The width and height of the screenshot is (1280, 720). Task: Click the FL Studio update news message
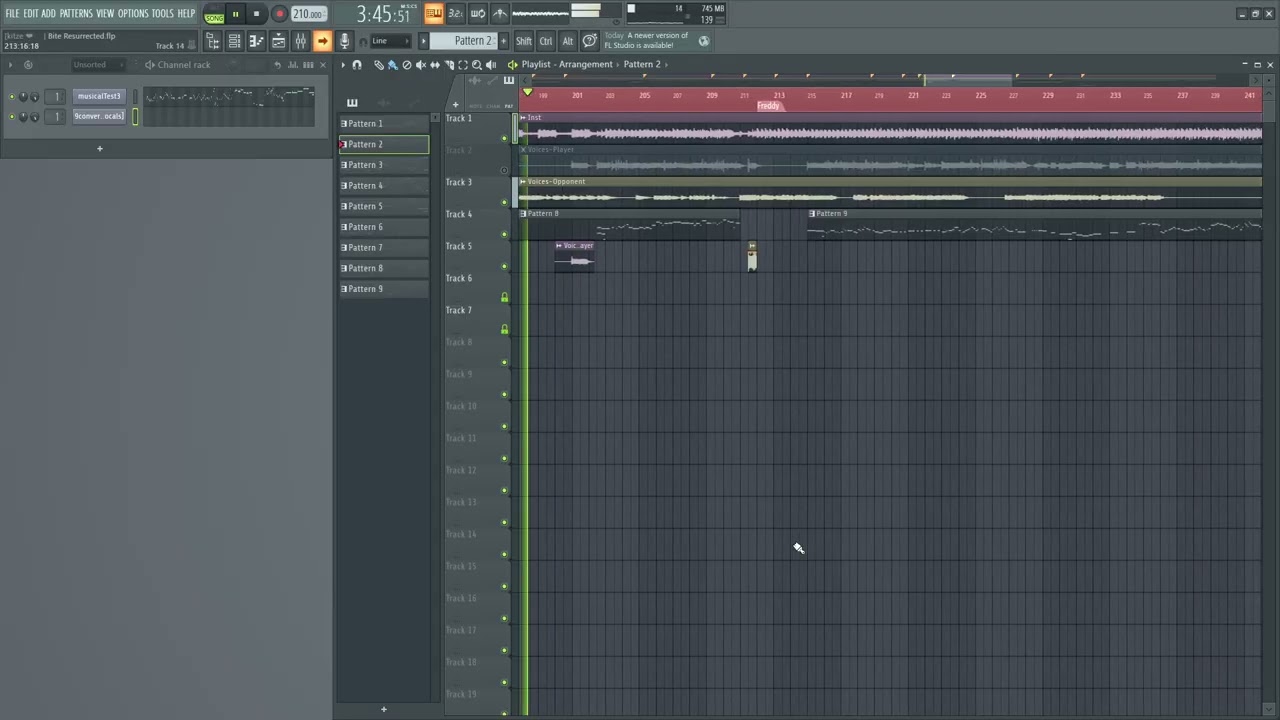657,40
